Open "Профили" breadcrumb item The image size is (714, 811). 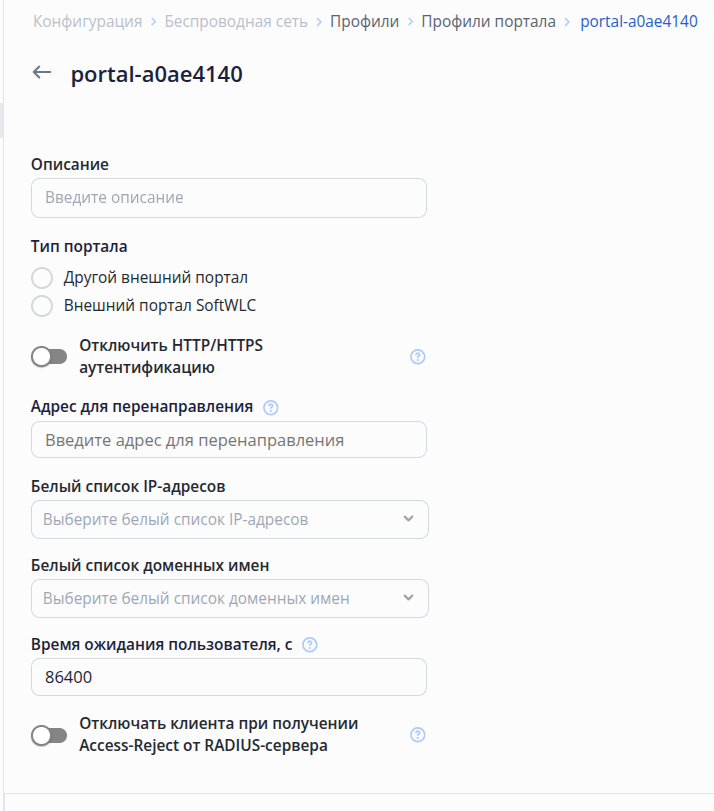(x=364, y=21)
